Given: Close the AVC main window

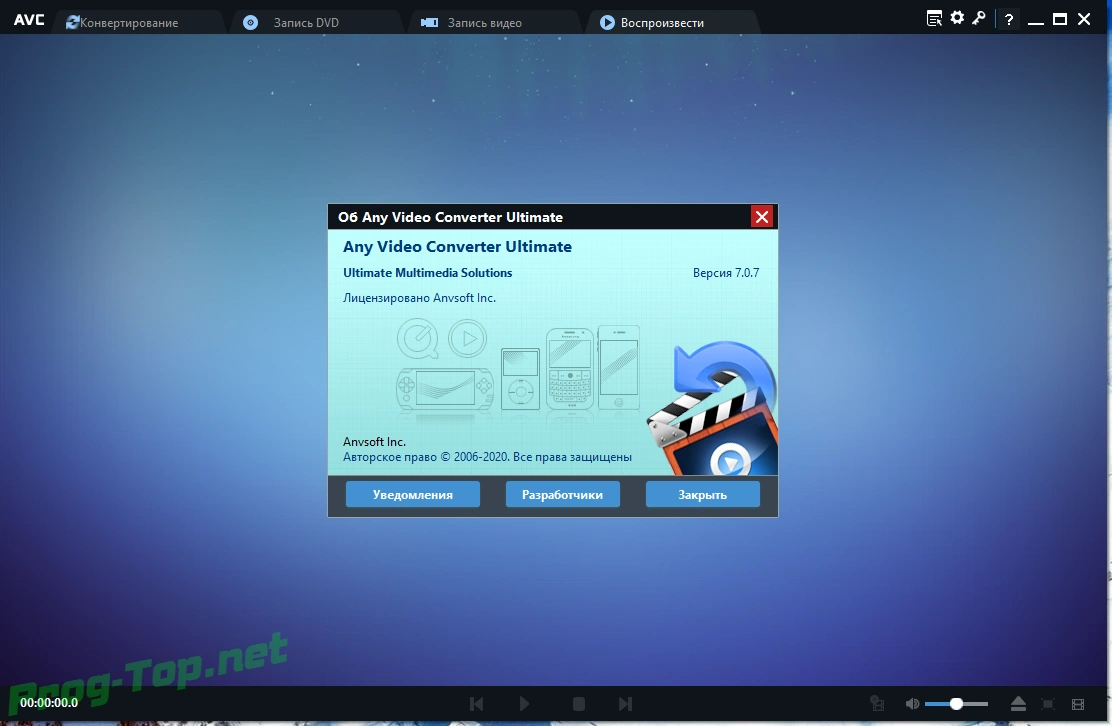Looking at the screenshot, I should point(1084,19).
